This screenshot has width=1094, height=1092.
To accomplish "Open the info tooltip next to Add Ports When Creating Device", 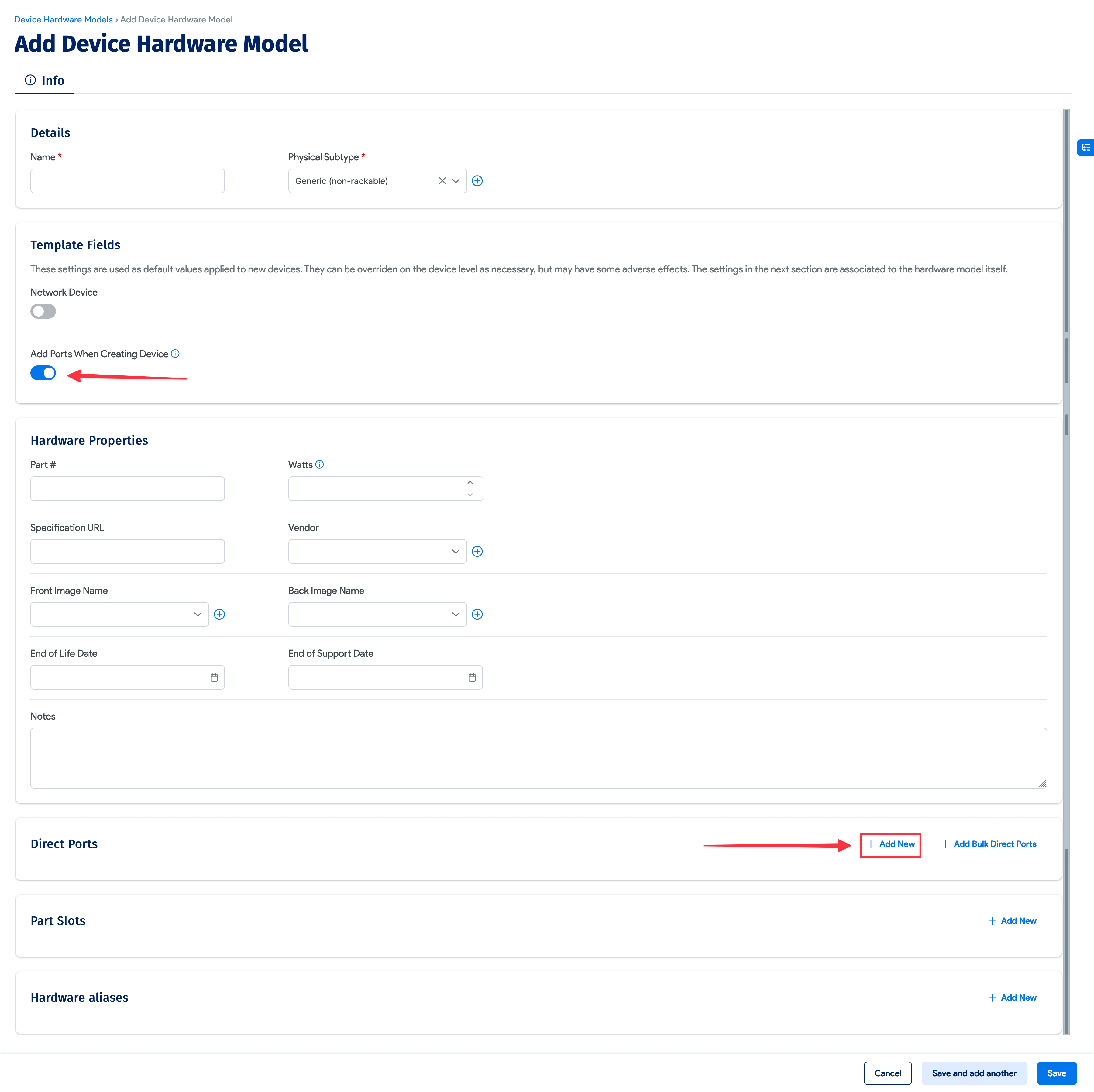I will 176,353.
